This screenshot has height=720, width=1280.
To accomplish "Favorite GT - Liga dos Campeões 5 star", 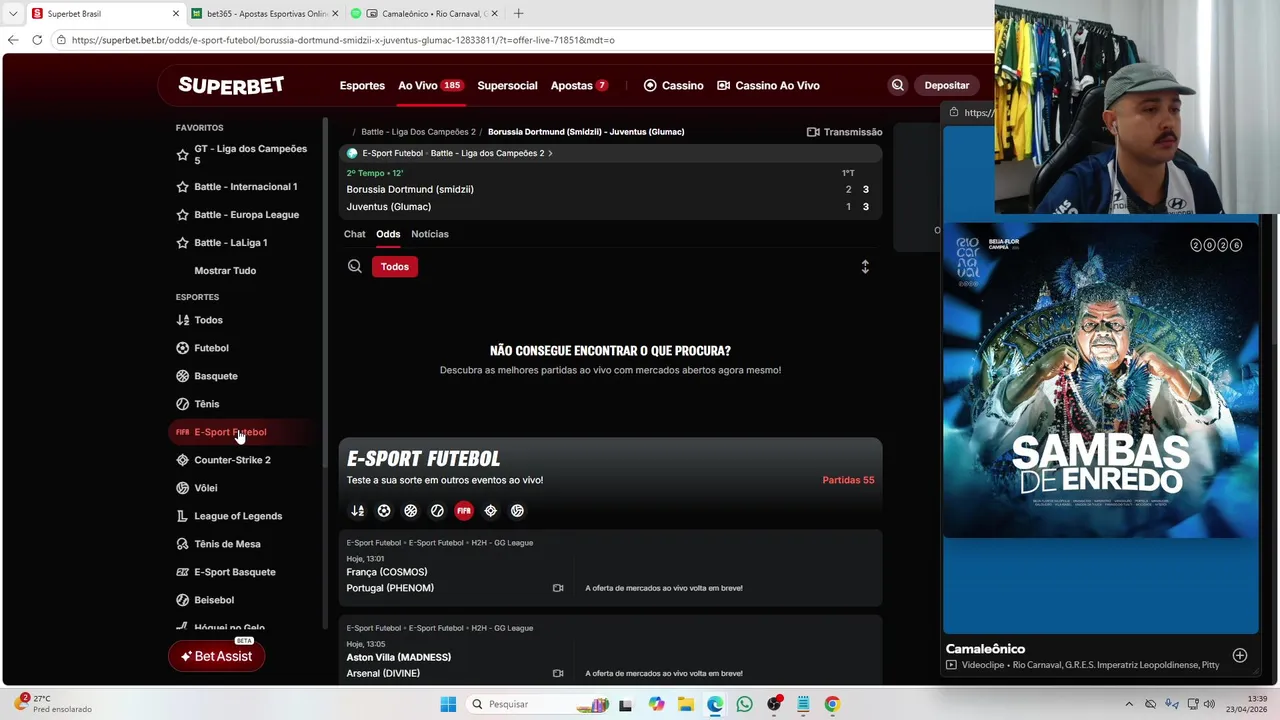I will coord(182,155).
